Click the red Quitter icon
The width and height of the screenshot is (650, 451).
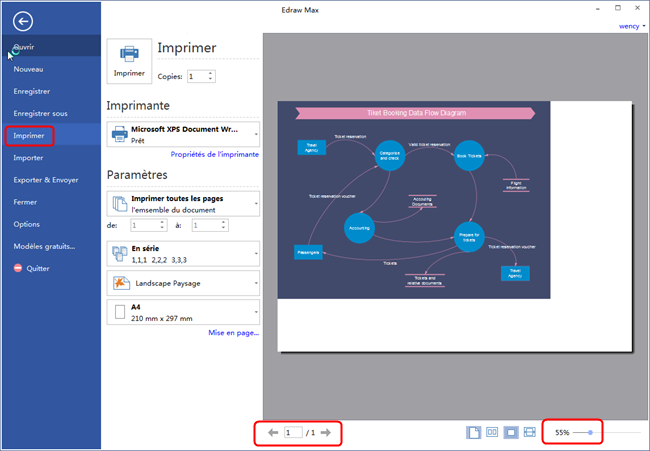[x=18, y=268]
